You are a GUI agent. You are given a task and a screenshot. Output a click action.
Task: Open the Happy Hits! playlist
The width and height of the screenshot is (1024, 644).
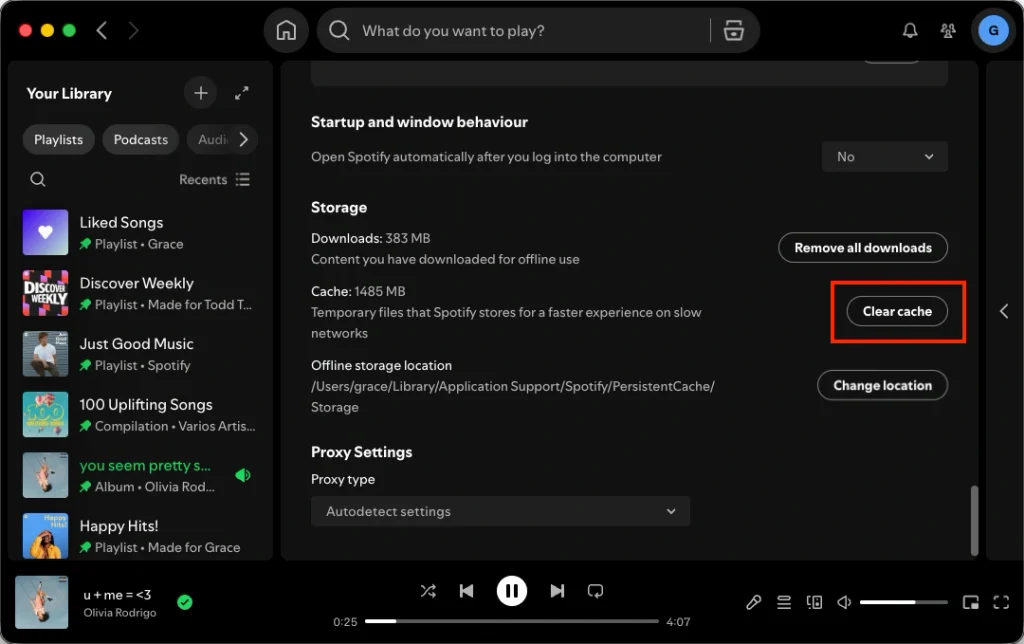point(140,536)
